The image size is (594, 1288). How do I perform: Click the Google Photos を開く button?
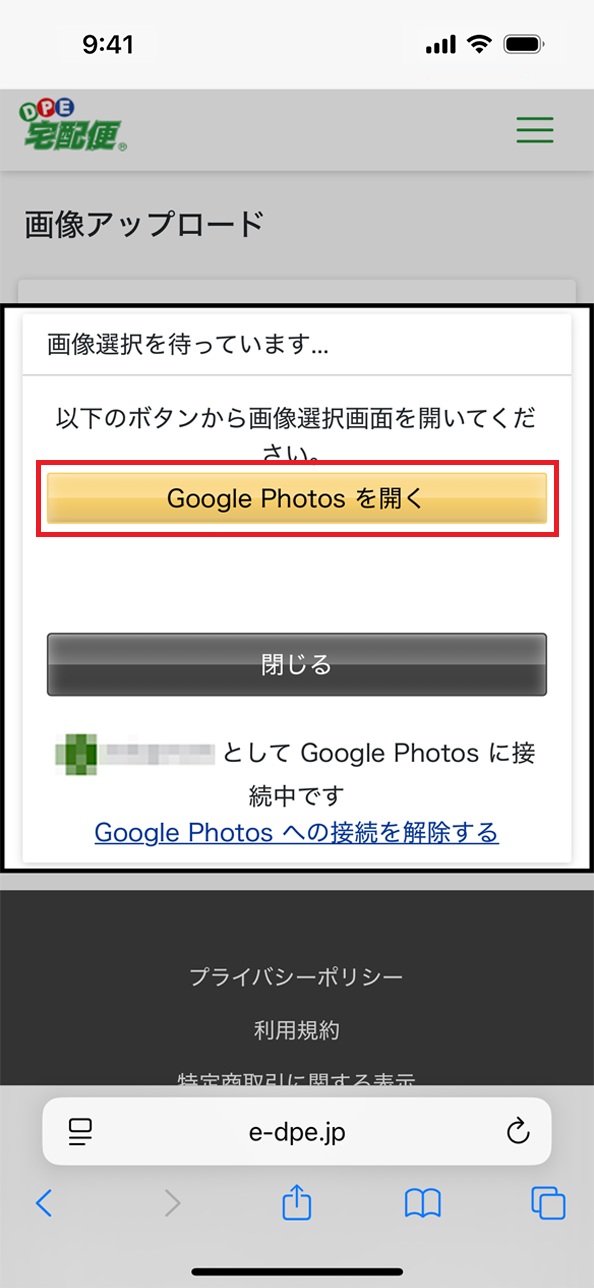point(297,499)
